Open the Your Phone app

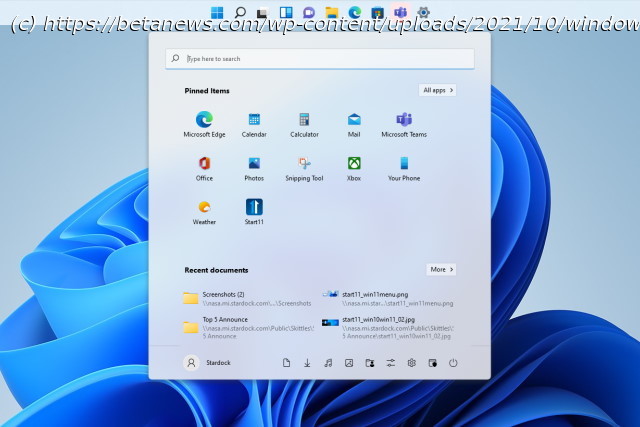click(x=404, y=168)
